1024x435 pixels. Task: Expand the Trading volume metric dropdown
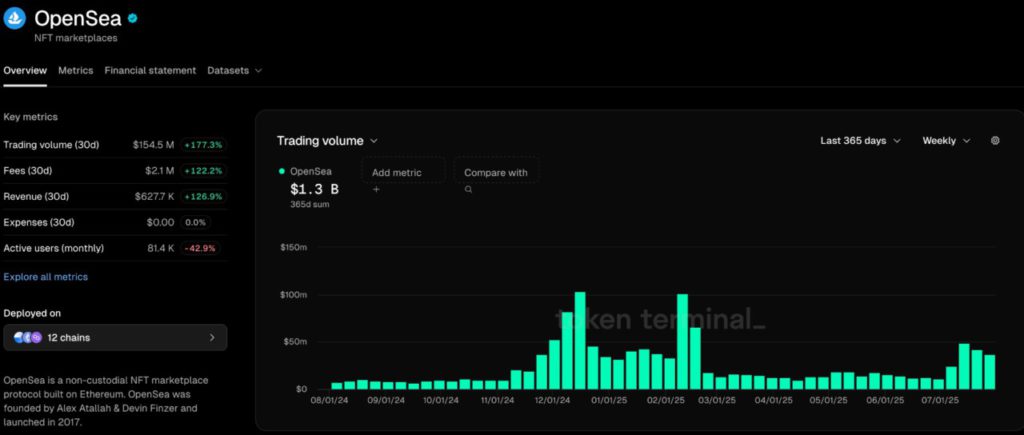[x=327, y=141]
